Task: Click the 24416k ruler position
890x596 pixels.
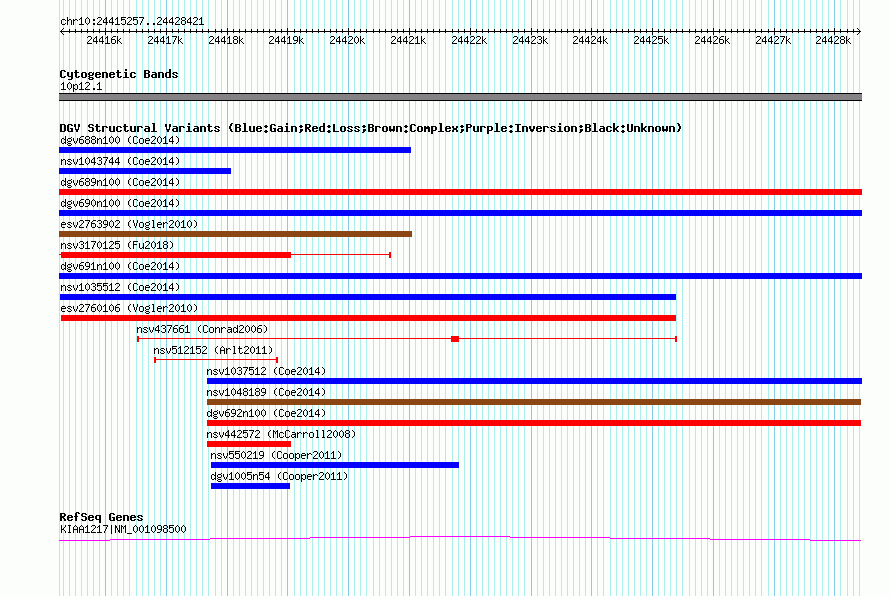Action: 104,40
